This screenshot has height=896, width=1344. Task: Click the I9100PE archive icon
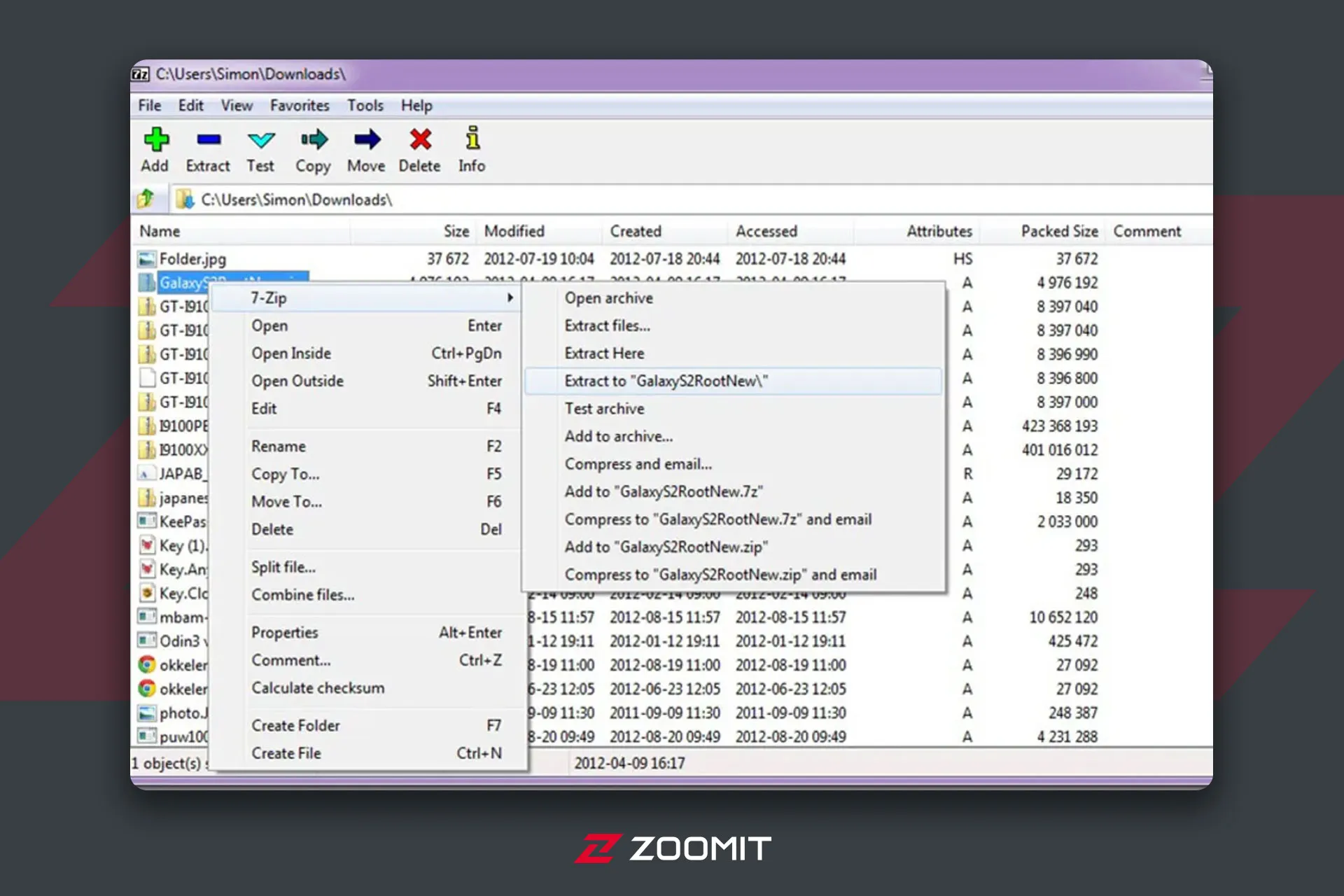click(x=146, y=426)
